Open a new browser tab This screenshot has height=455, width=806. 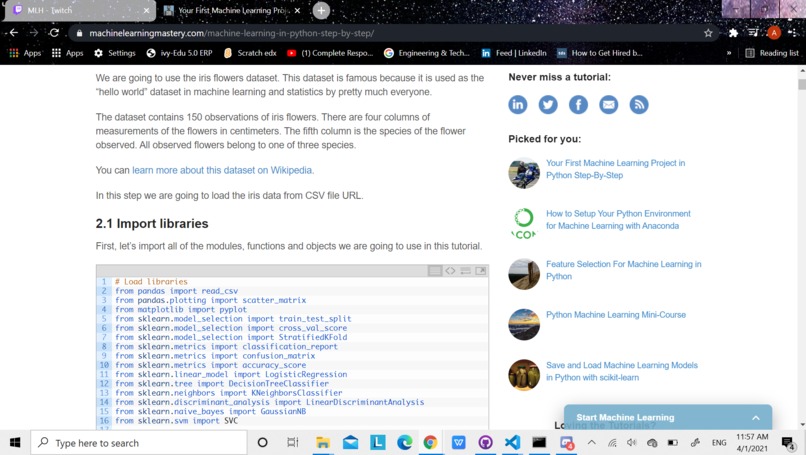(x=321, y=10)
